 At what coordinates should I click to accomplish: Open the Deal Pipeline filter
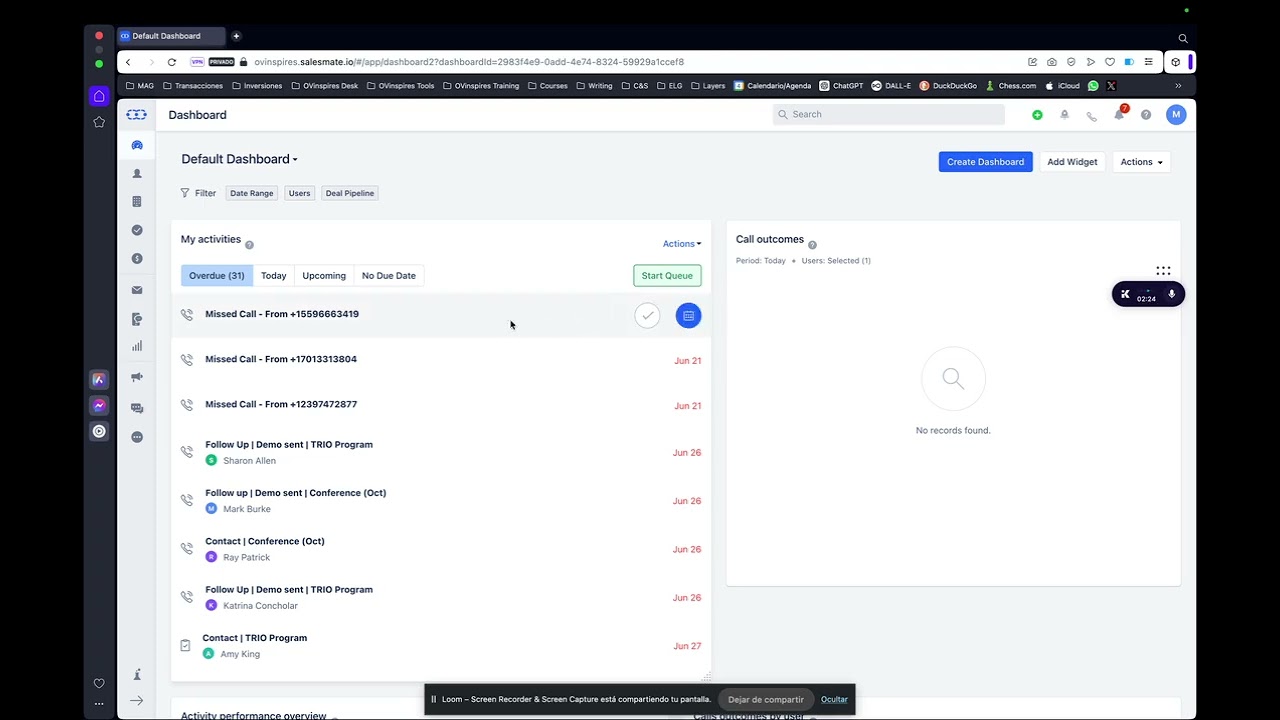point(349,193)
